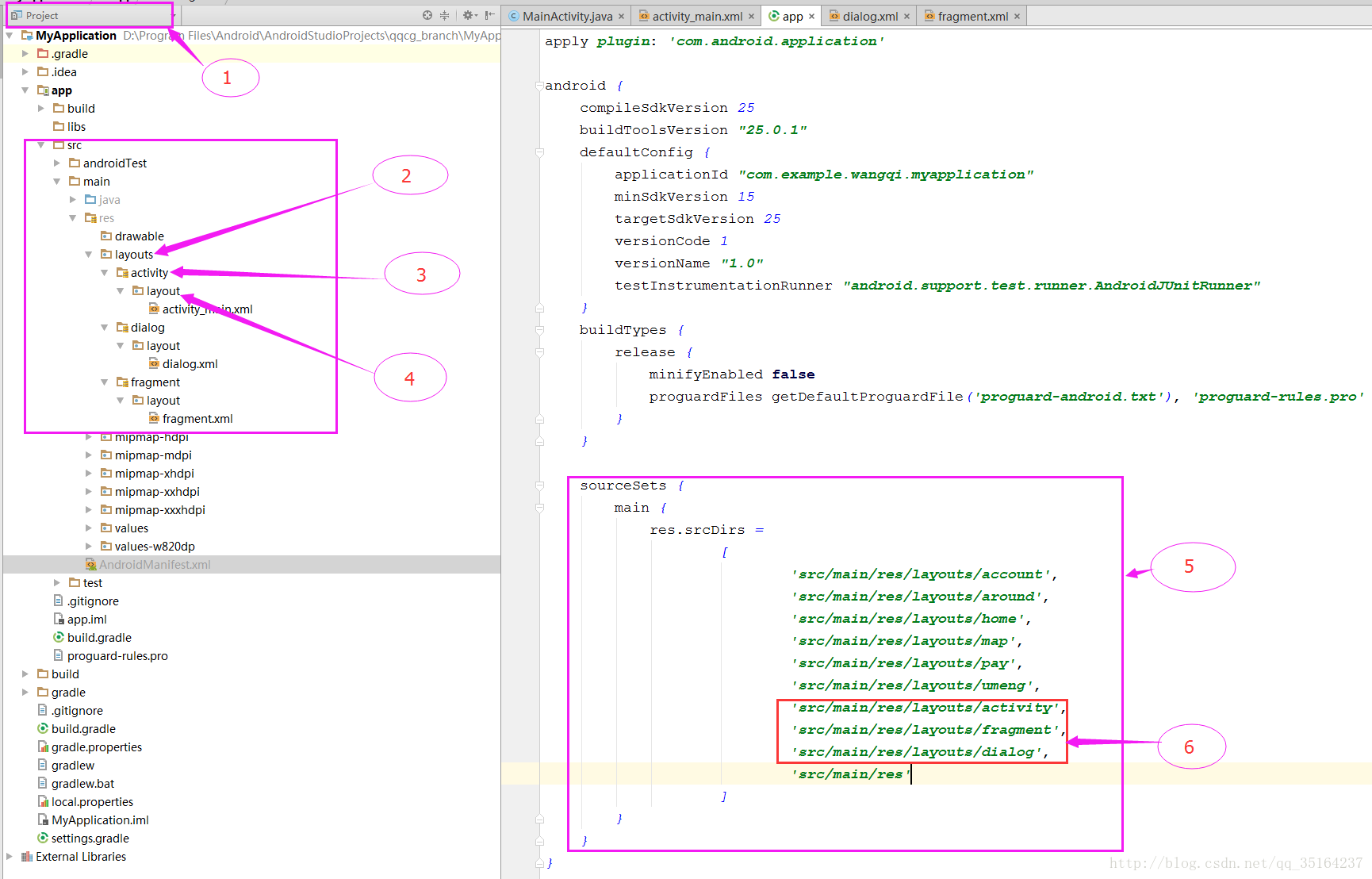
Task: Switch to the dialog.xml tab
Action: (x=870, y=16)
